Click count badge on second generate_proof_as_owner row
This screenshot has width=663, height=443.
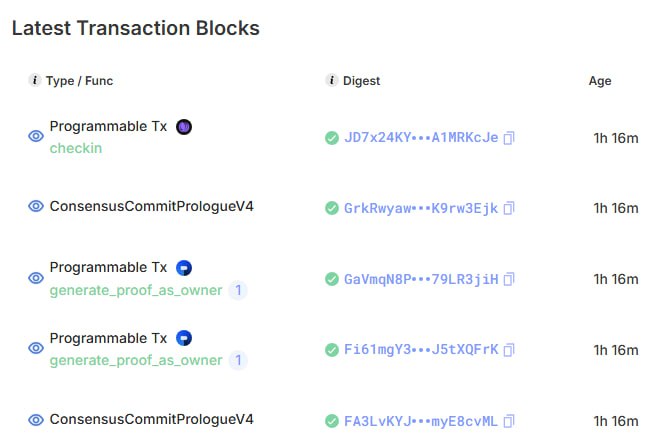click(x=238, y=360)
